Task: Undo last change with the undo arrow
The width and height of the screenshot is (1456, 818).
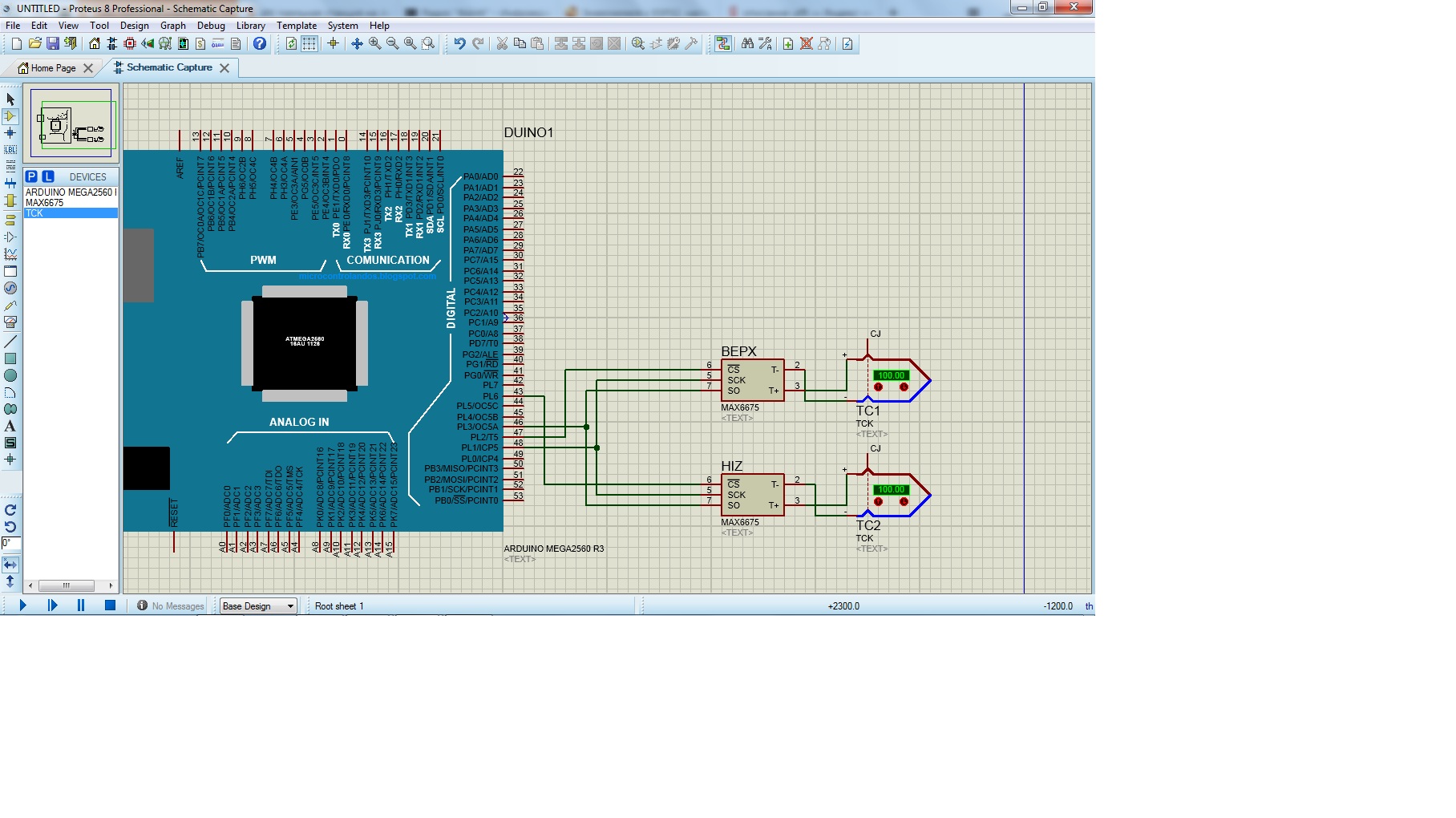Action: tap(459, 43)
